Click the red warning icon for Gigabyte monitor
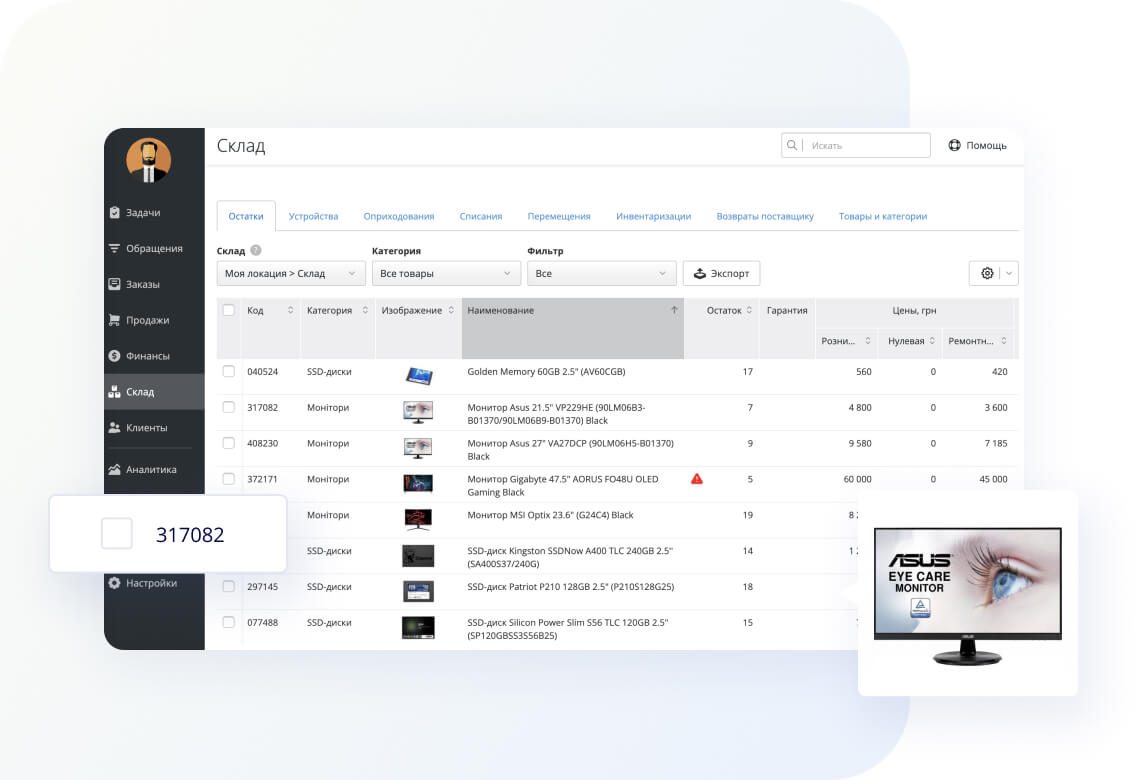Viewport: 1148px width, 780px height. (697, 479)
